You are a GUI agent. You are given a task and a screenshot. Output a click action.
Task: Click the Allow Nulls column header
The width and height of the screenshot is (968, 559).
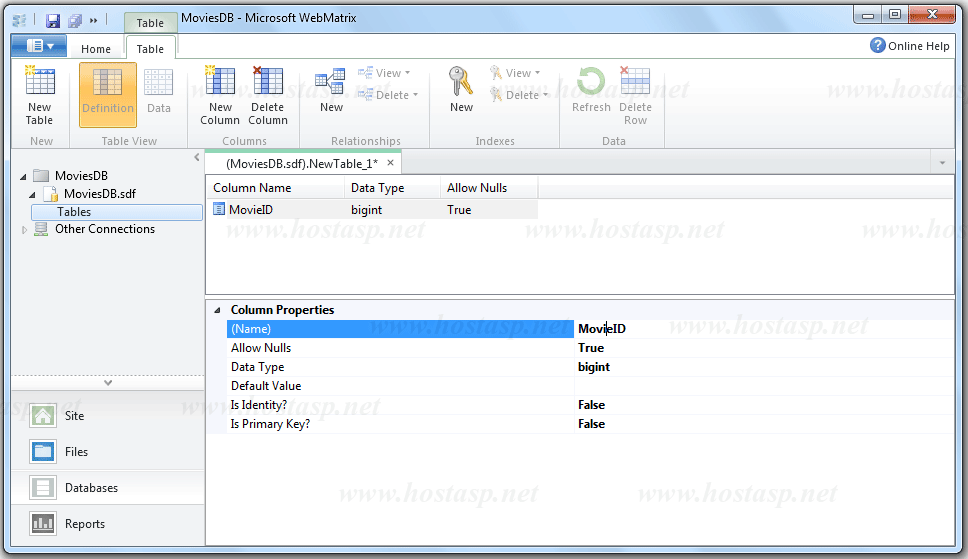(x=488, y=188)
